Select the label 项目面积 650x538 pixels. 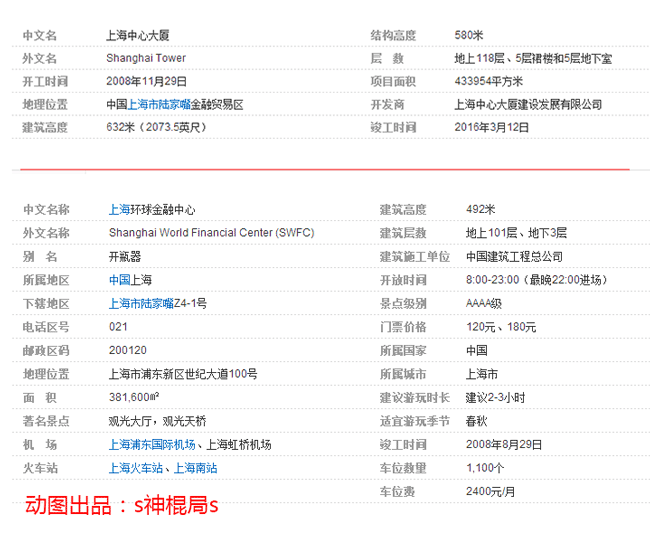(393, 81)
